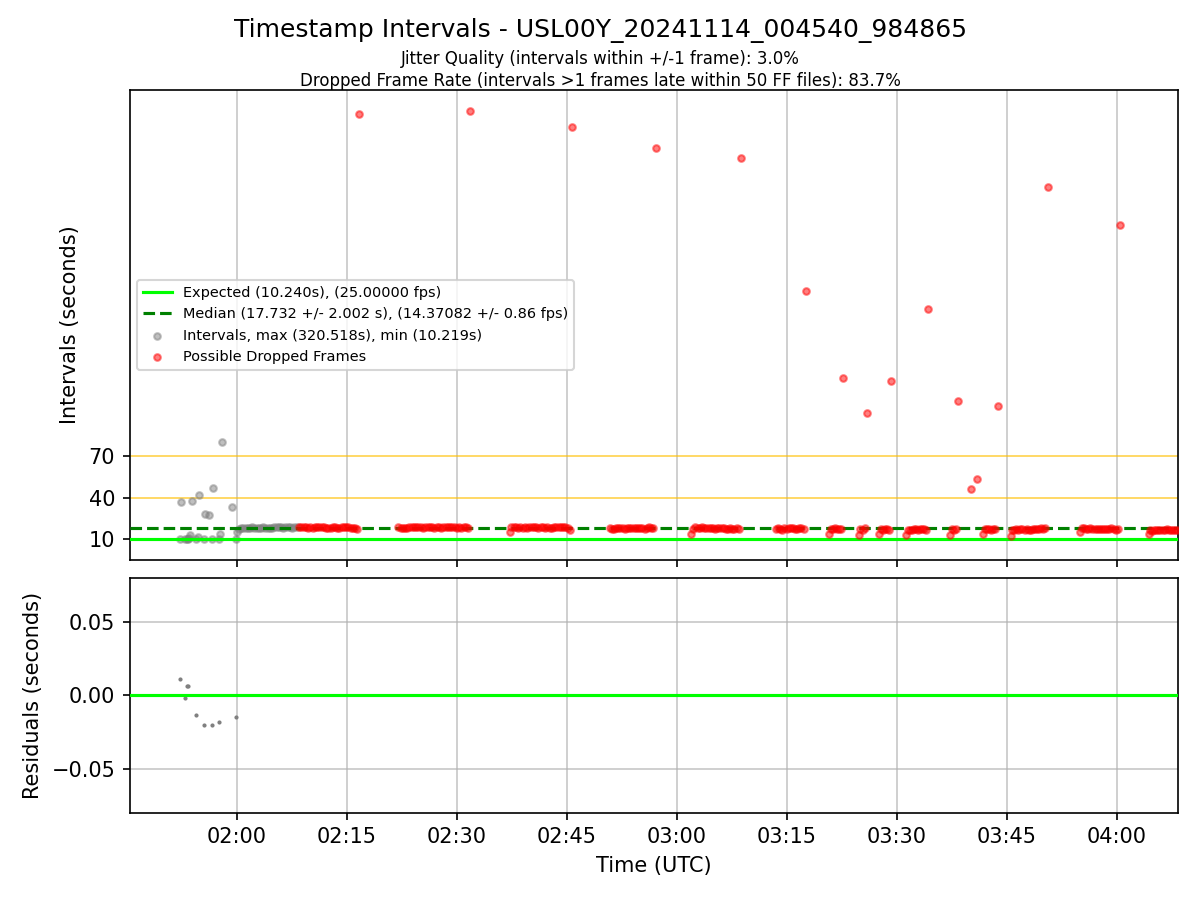The height and width of the screenshot is (900, 1200).
Task: Click the x-axis tick label '03:00'
Action: point(677,834)
